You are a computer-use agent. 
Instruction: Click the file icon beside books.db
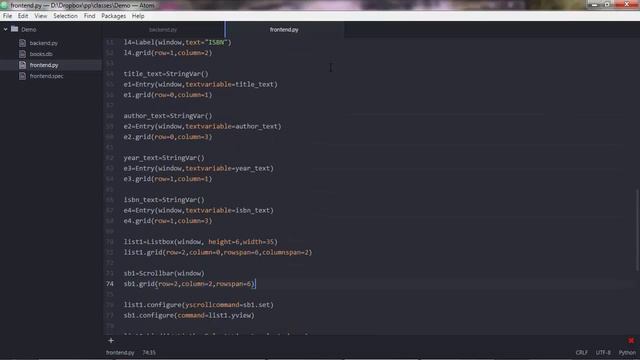coord(22,54)
